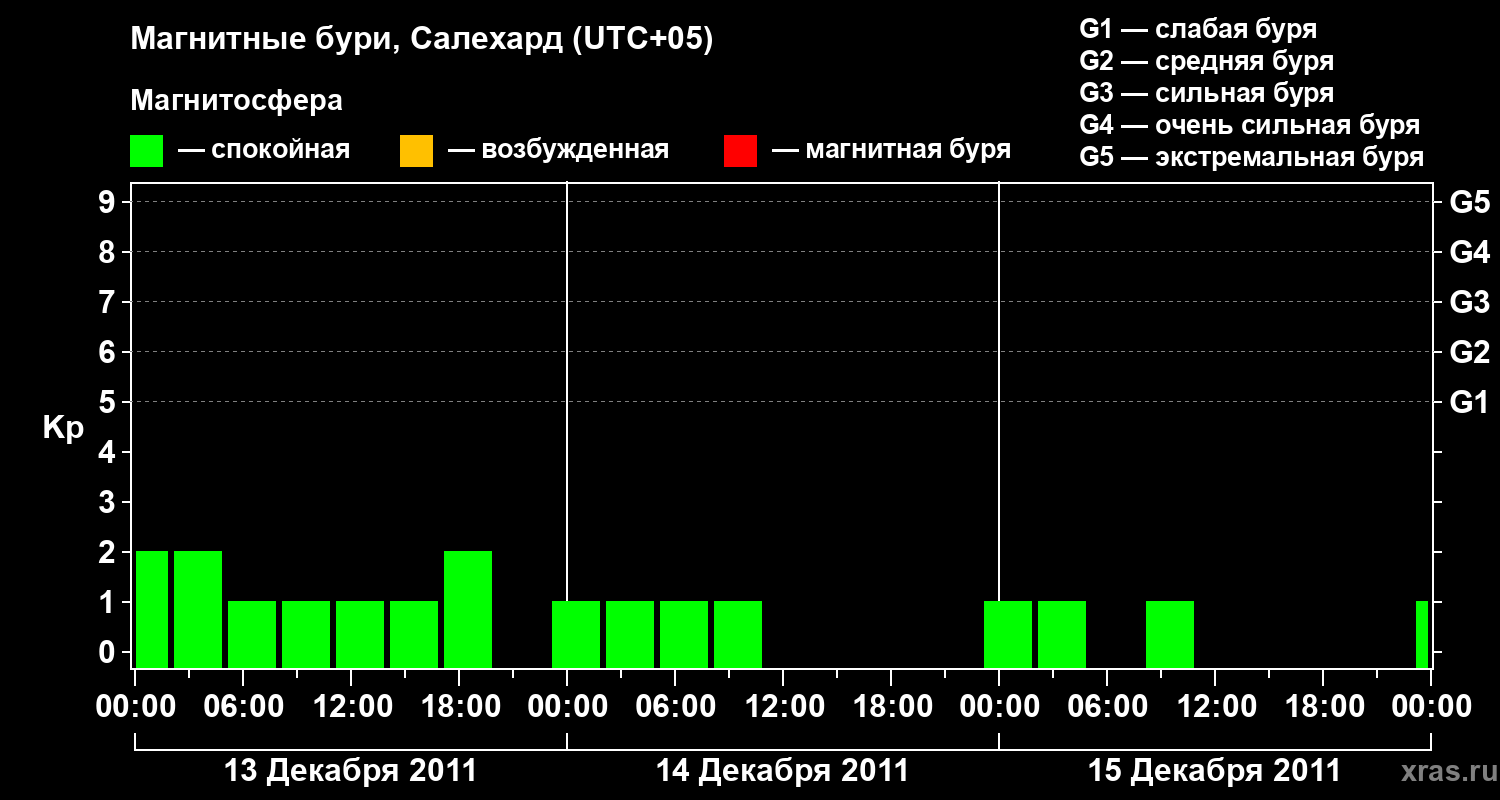Click the 'G2 — средняя буря' legend line
The height and width of the screenshot is (800, 1500).
(1207, 61)
